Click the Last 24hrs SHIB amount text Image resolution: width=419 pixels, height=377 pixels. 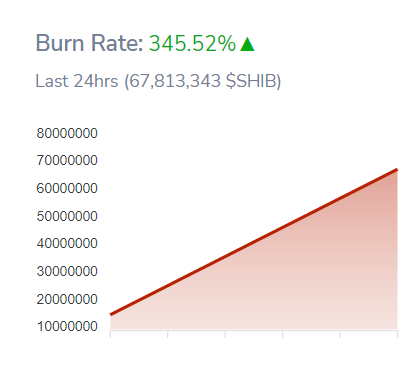(x=158, y=81)
